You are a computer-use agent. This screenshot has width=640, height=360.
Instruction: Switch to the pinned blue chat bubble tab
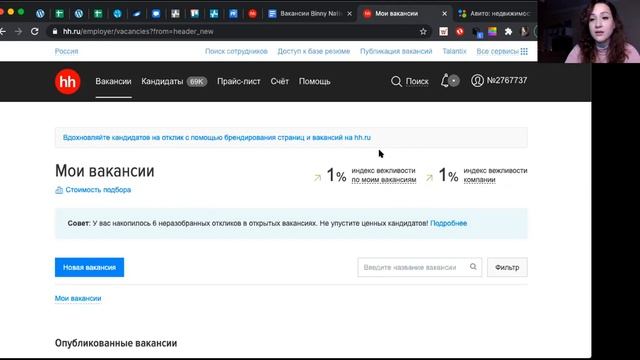156,13
